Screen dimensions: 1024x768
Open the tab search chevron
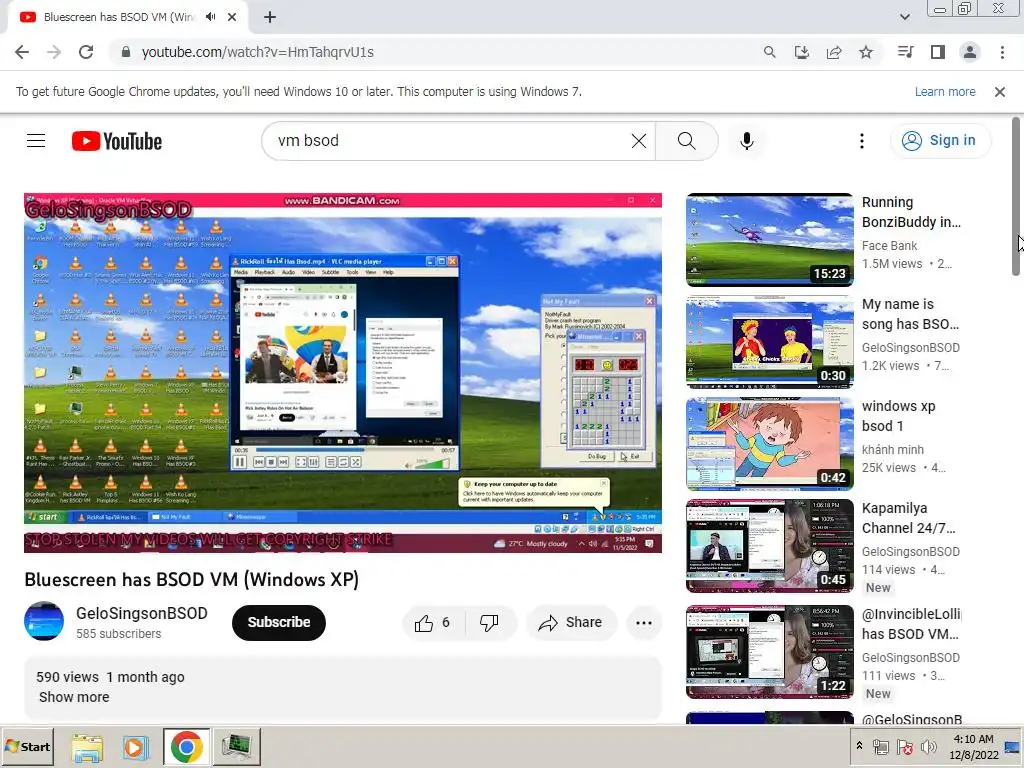pyautogui.click(x=904, y=17)
